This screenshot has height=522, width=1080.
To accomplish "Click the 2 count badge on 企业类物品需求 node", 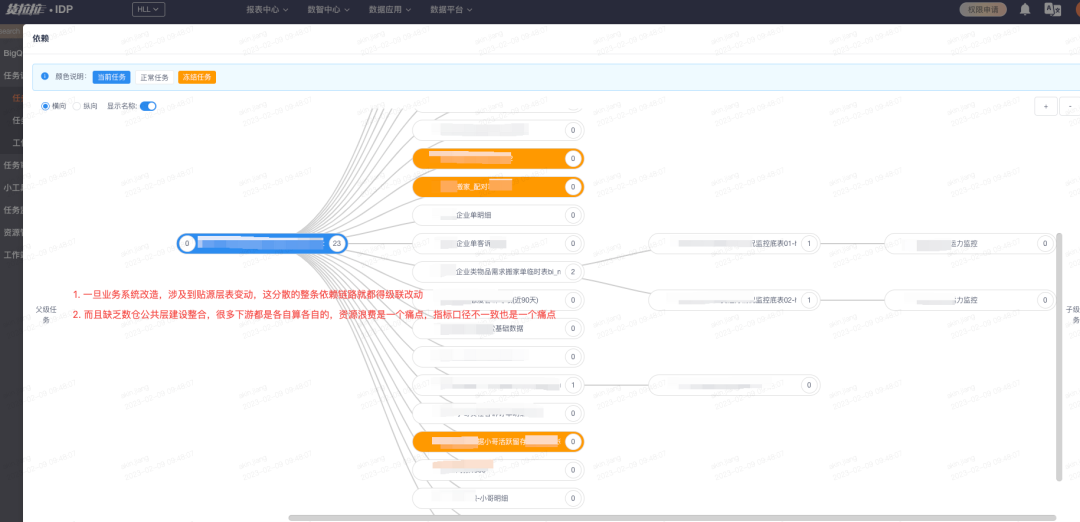I will click(x=572, y=271).
